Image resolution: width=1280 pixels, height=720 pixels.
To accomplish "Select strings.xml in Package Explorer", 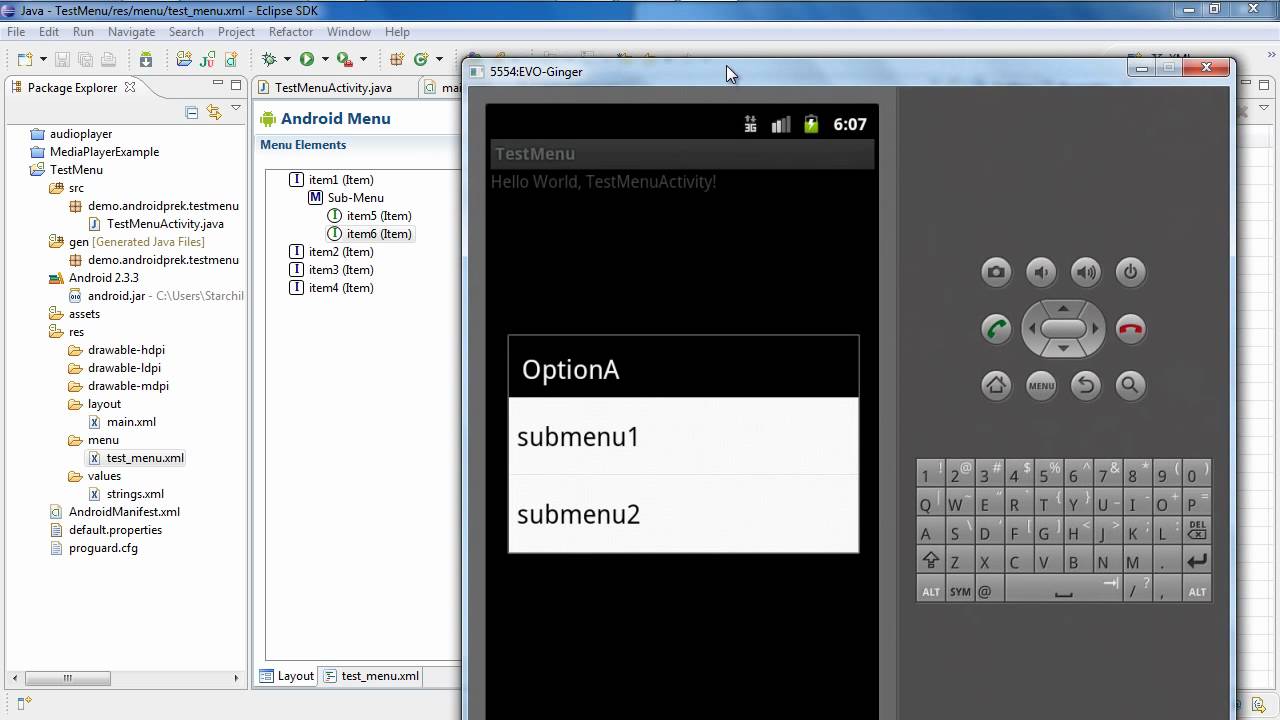I will (x=126, y=494).
